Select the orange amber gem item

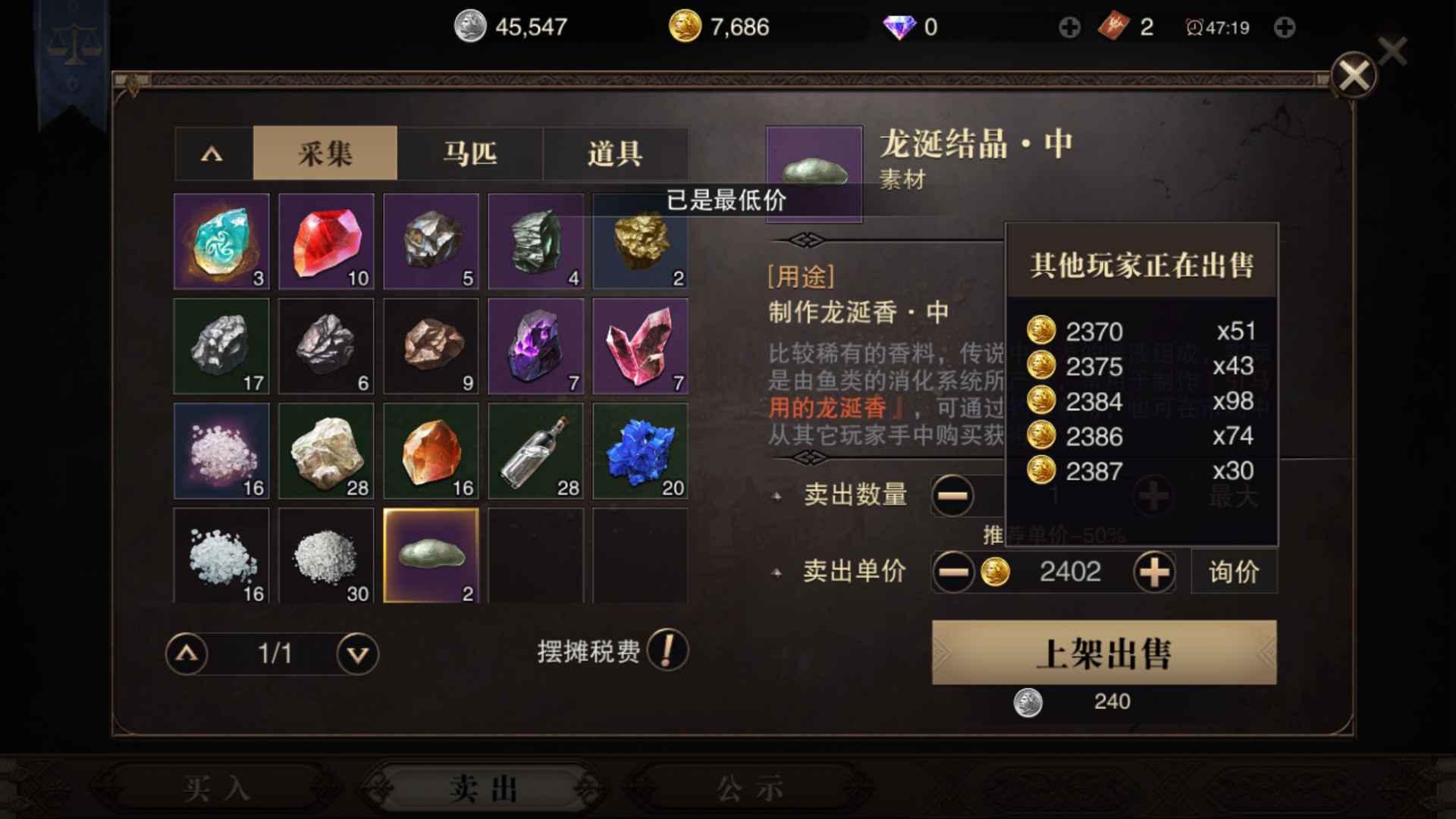click(x=431, y=451)
